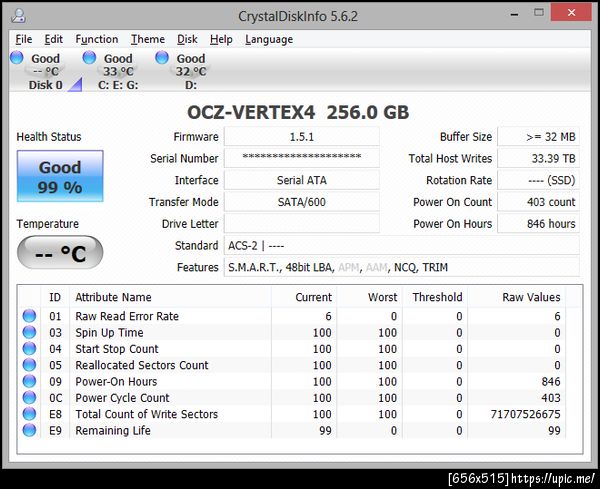Screen dimensions: 600x489
Task: Select the Power Cycle Count attribute name
Action: pyautogui.click(x=122, y=398)
